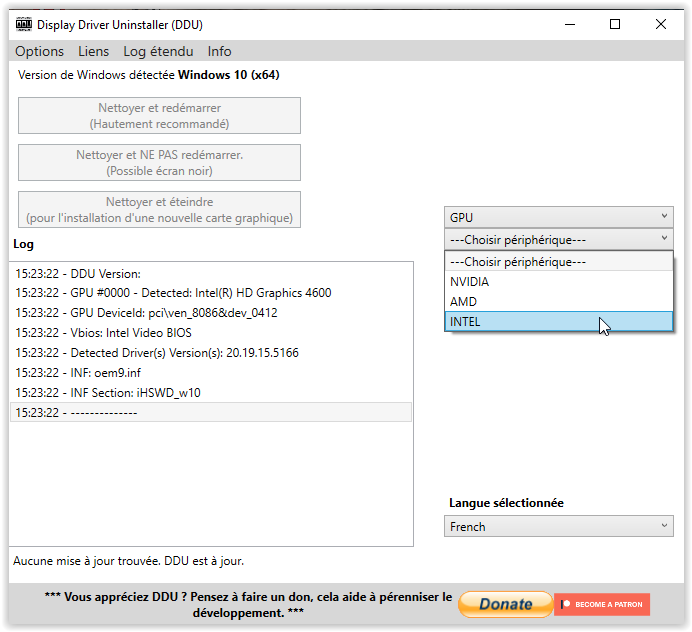Screen dimensions: 692x632
Task: Select the Detected Driver(s) Version log line
Action: coord(211,353)
